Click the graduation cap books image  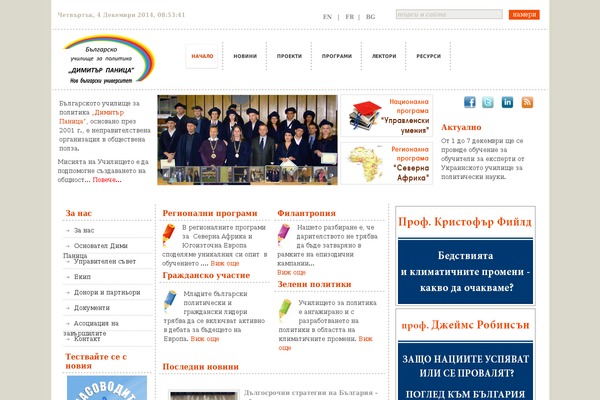pos(364,115)
